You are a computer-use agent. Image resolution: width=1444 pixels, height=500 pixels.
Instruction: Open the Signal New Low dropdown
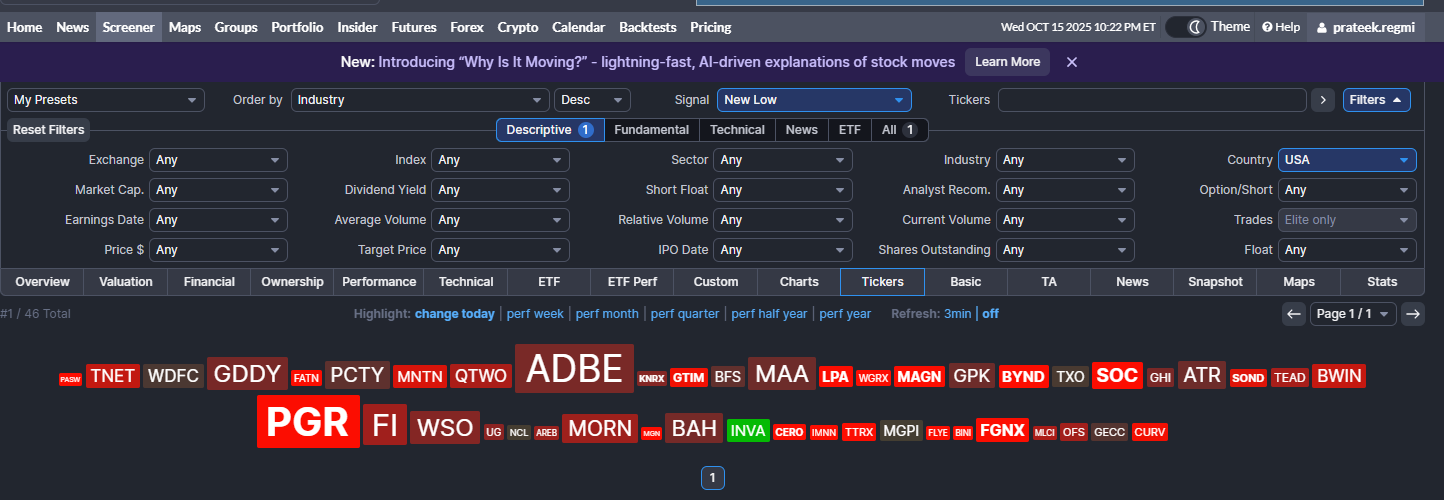coord(814,100)
